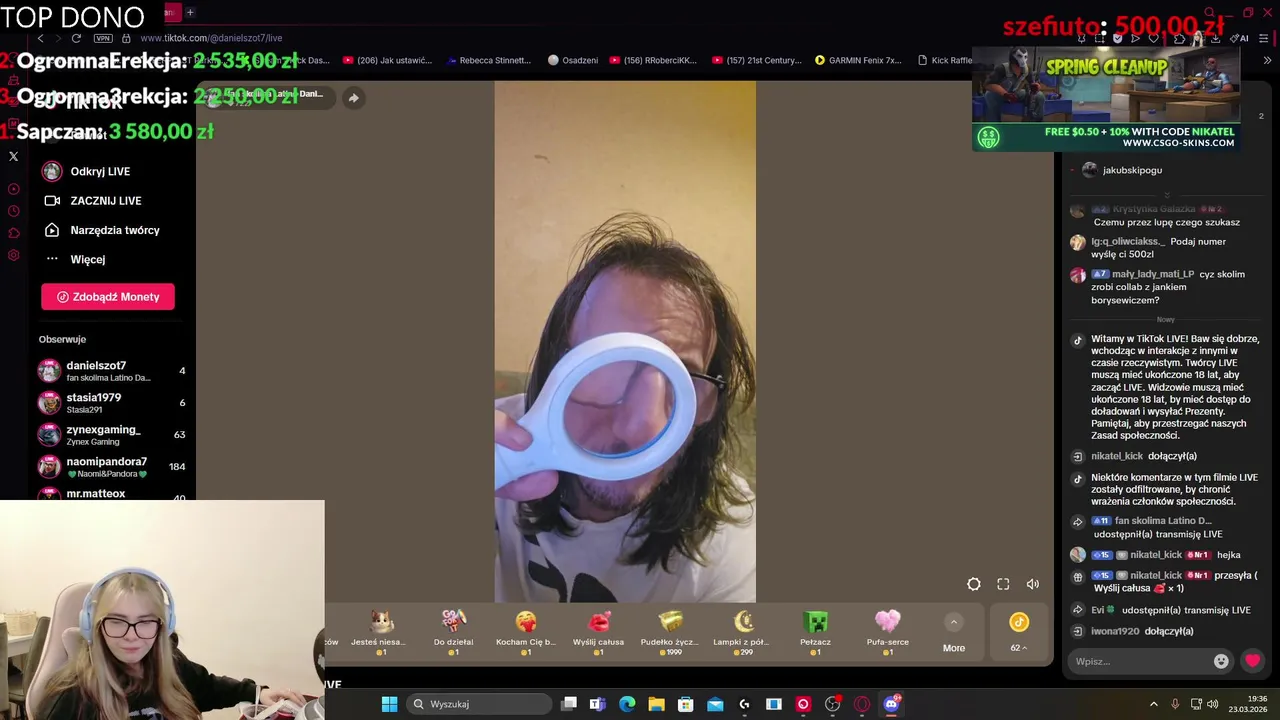Send the Lampki z pół... gift
This screenshot has height=720, width=1280.
742,632
